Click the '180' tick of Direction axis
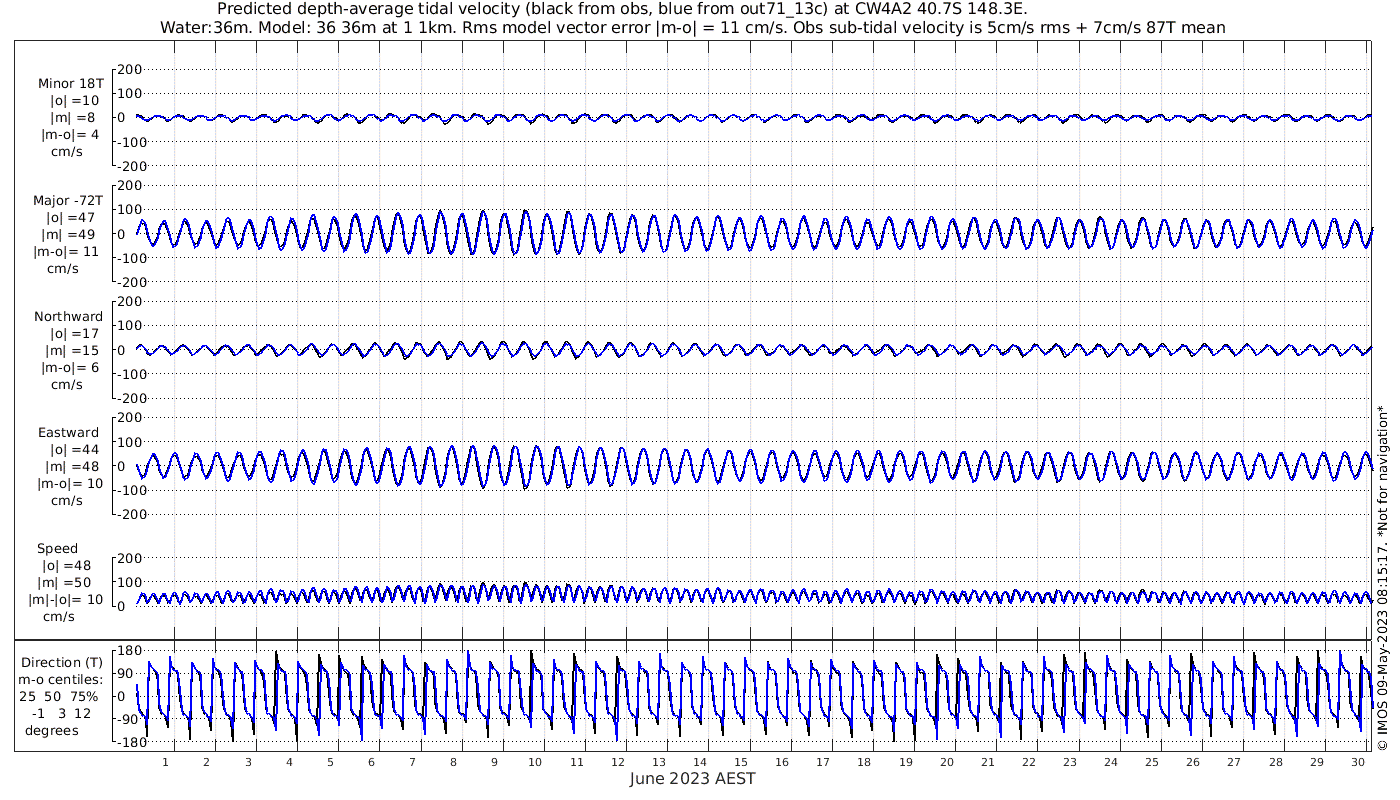Viewport: 1400px width, 800px height. pyautogui.click(x=129, y=651)
